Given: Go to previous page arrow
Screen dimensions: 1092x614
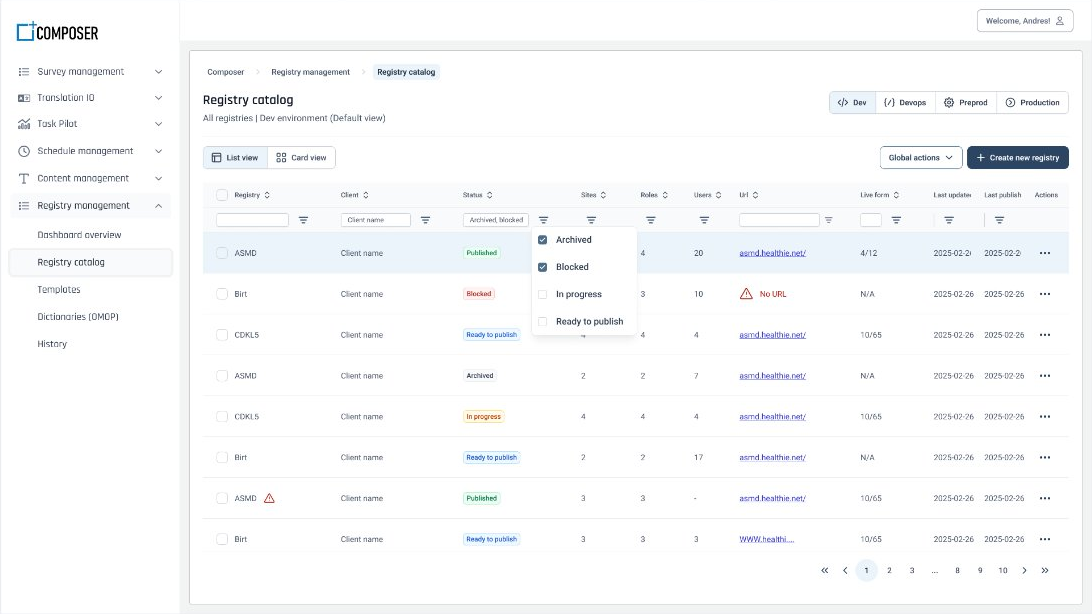Looking at the screenshot, I should coord(845,570).
